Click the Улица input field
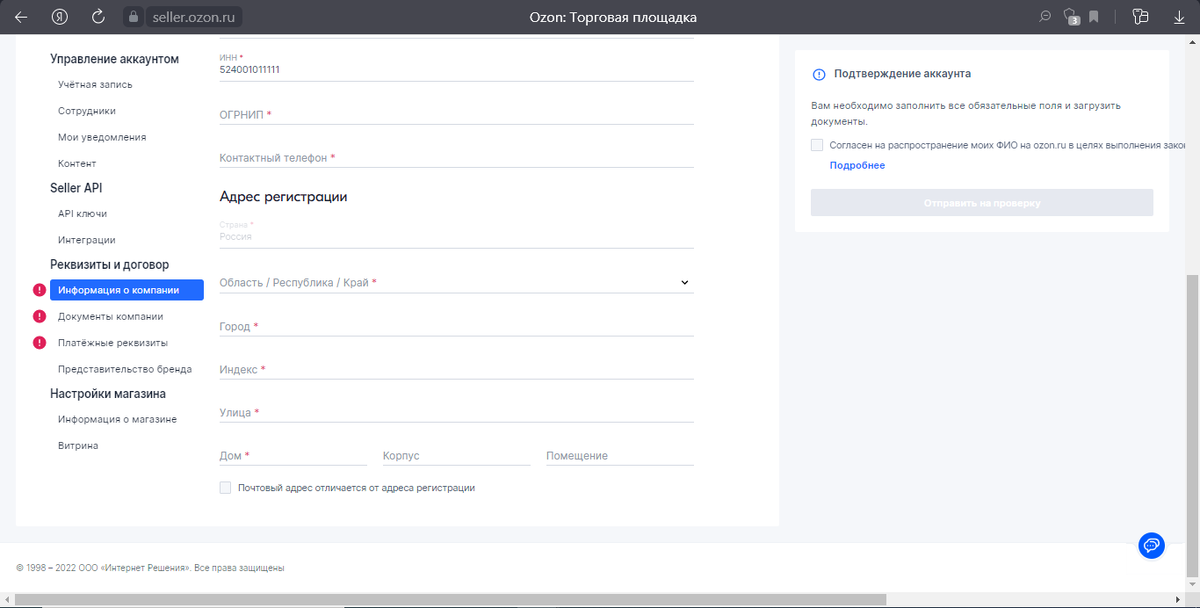Image resolution: width=1200 pixels, height=608 pixels. [x=456, y=412]
